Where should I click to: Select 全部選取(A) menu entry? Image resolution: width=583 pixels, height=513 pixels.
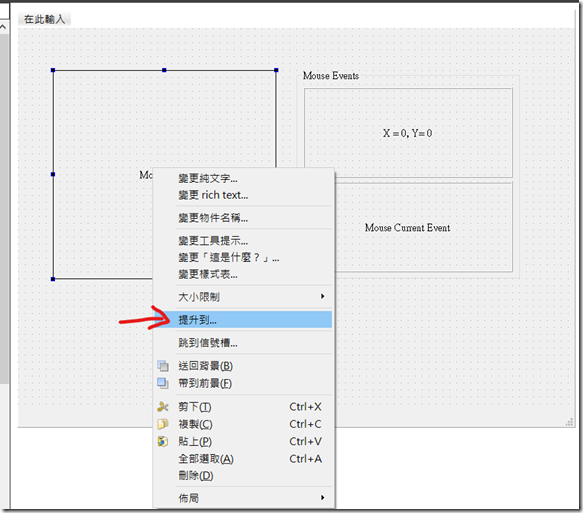click(244, 459)
